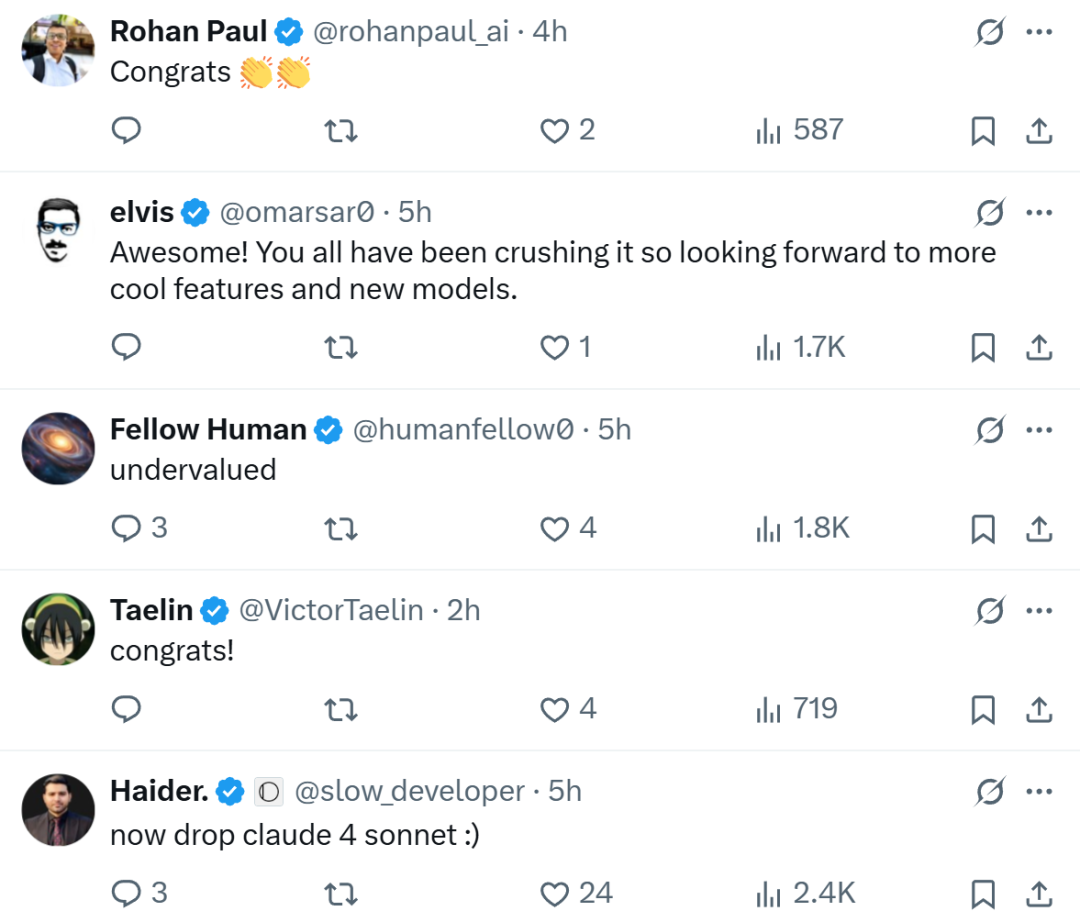Viewport: 1080px width, 911px height.
Task: Bookmark Taelin's congrats tweet
Action: point(983,710)
